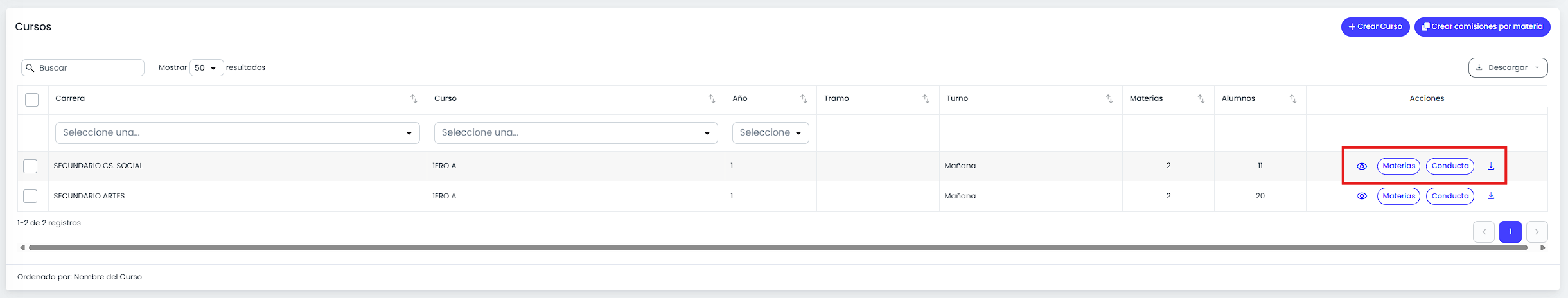
Task: Click 'Ordenado por: Nombre del Curso' text
Action: [x=80, y=277]
